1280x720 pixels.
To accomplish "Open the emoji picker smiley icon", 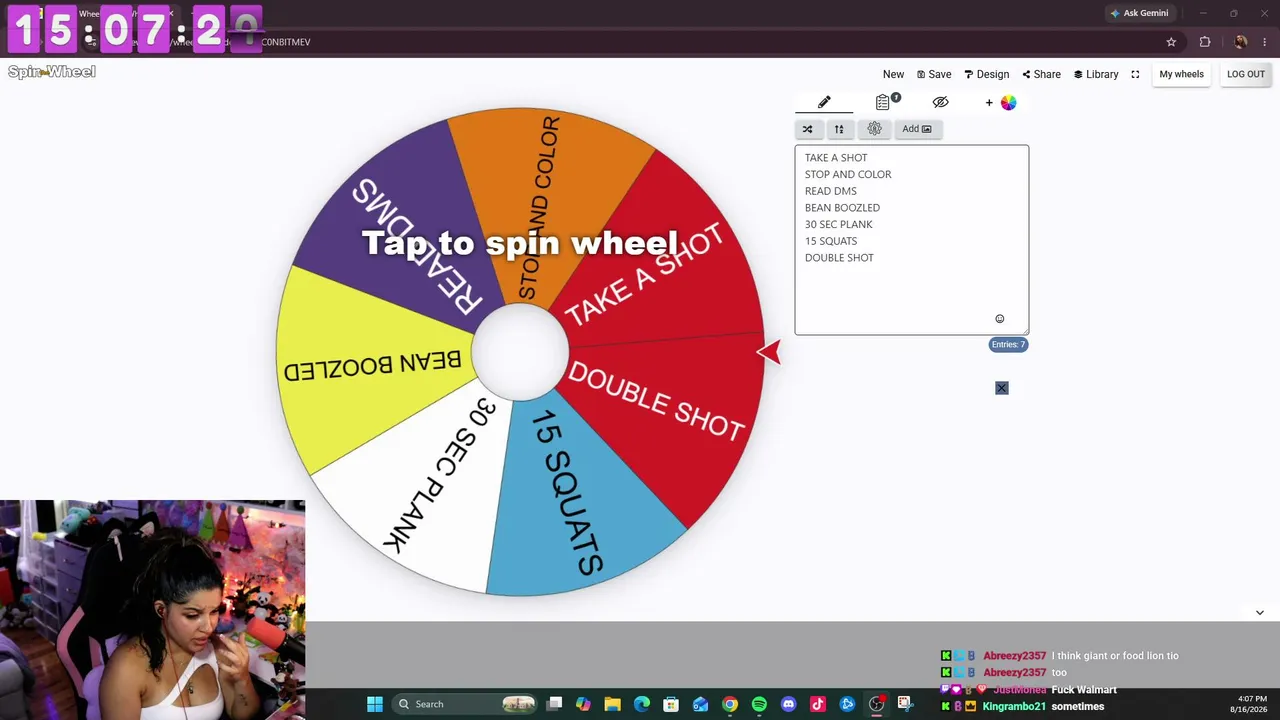I will pyautogui.click(x=999, y=319).
